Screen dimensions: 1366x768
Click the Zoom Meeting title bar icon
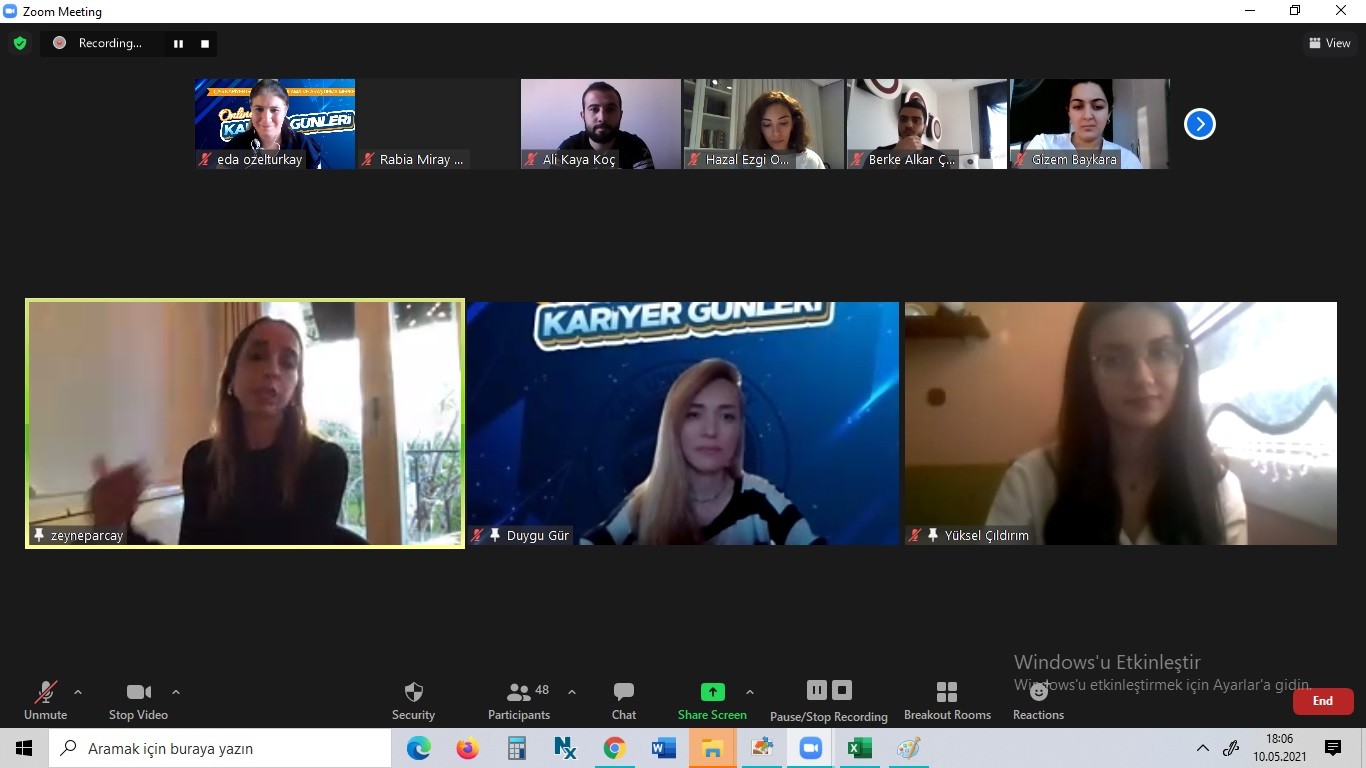pos(10,11)
